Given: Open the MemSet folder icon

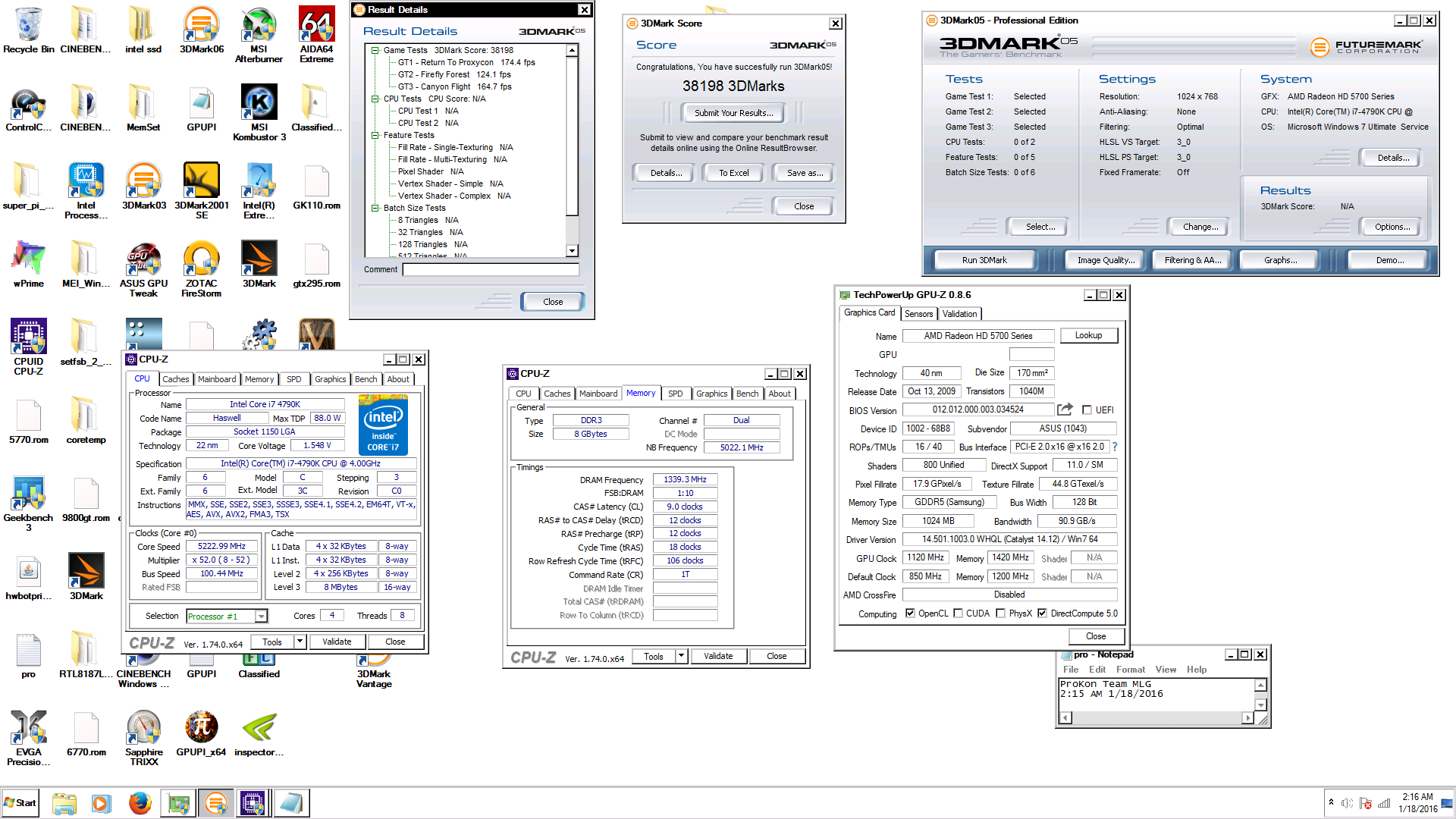Looking at the screenshot, I should 143,108.
